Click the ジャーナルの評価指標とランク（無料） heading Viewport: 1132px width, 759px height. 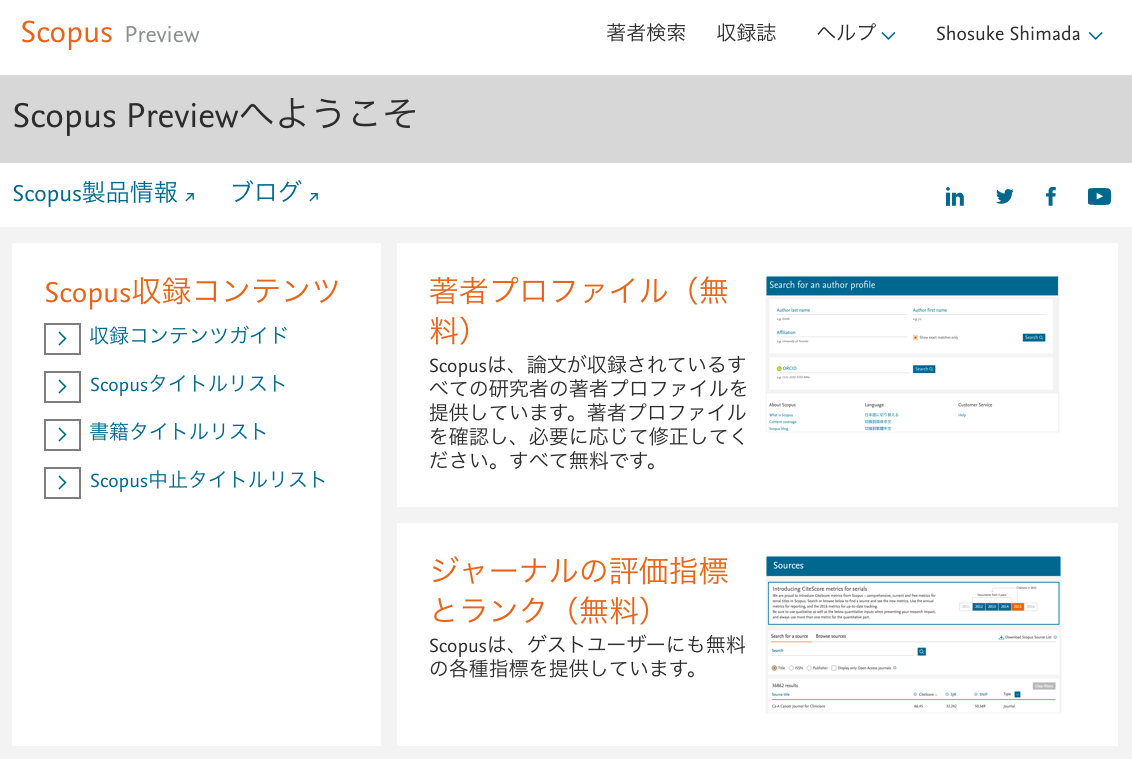click(579, 590)
